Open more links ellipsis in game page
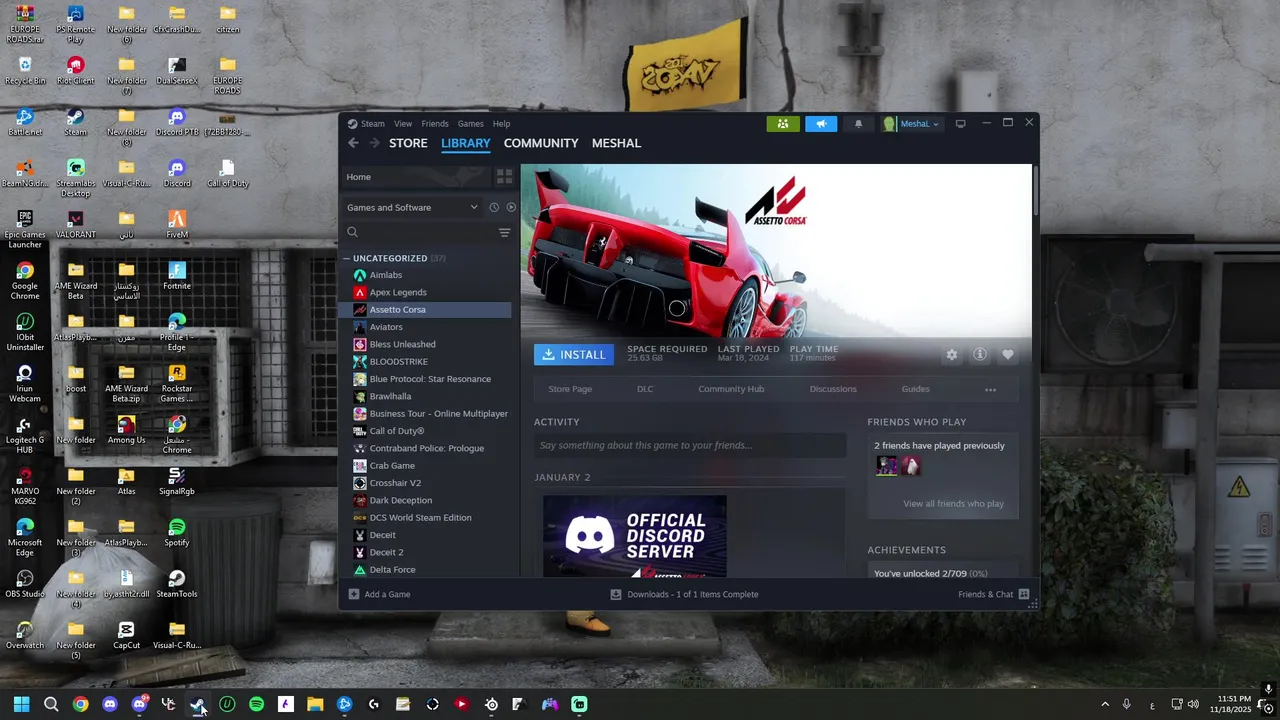The image size is (1280, 720). (x=990, y=389)
